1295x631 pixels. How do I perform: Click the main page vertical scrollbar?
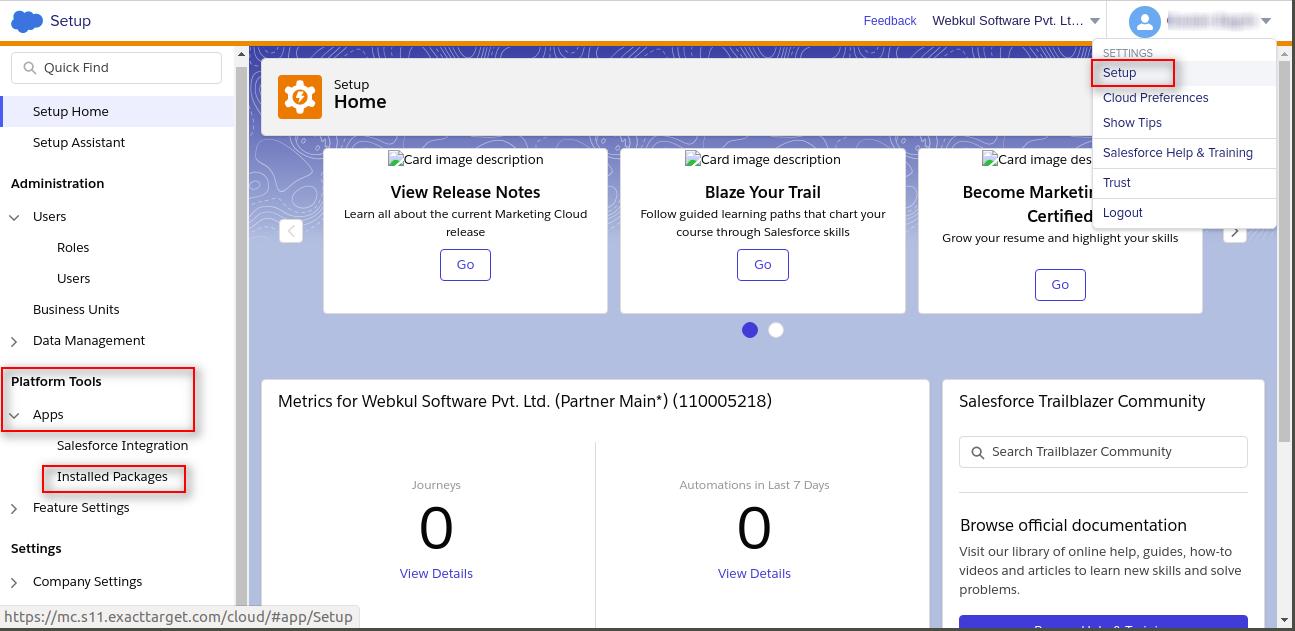pyautogui.click(x=1284, y=250)
